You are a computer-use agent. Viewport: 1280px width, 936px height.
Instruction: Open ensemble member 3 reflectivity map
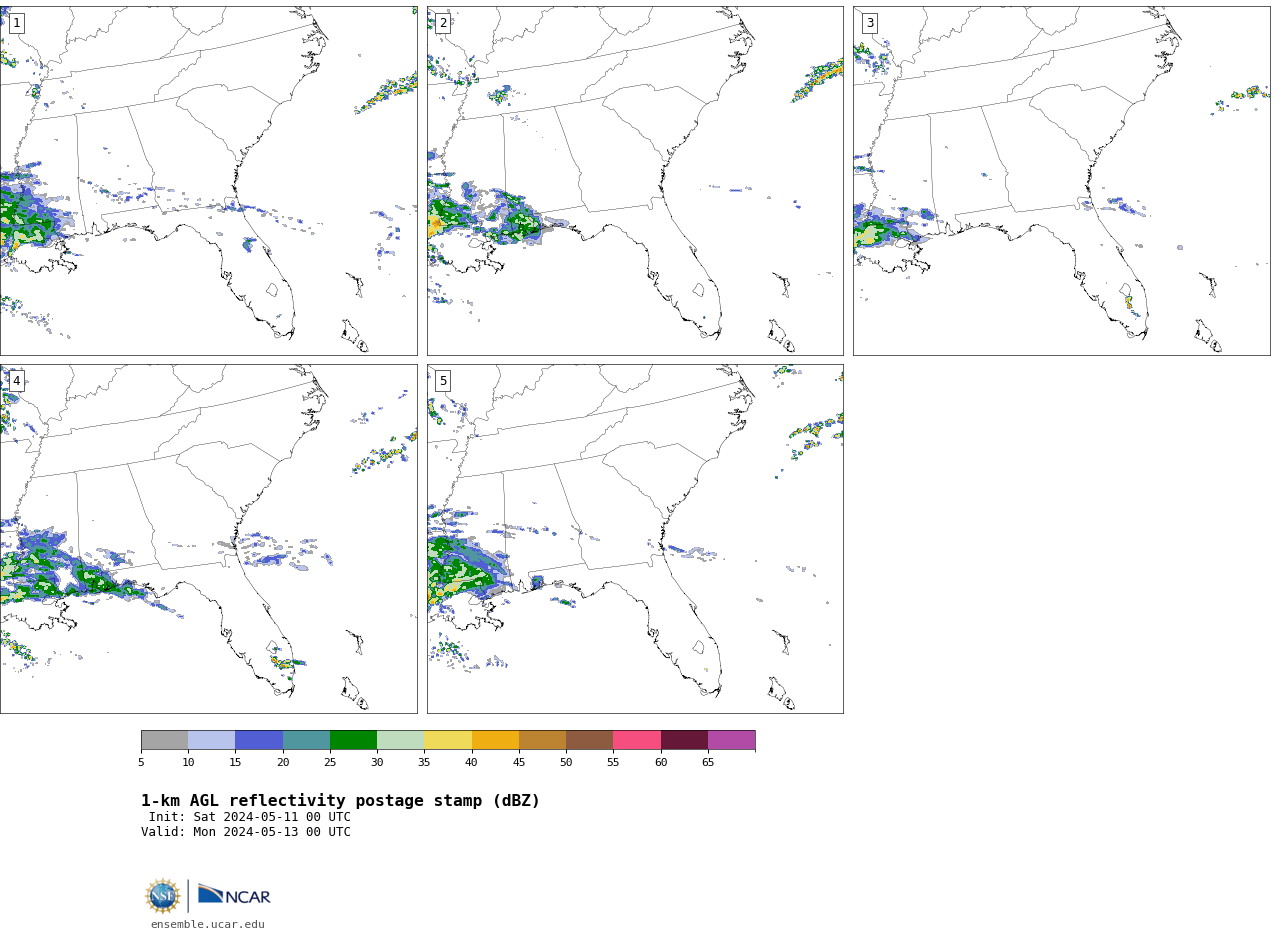point(1061,181)
